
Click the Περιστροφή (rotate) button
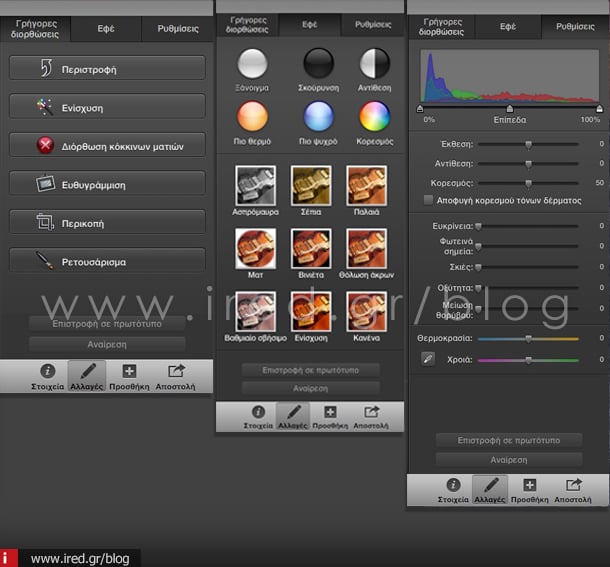tap(107, 68)
